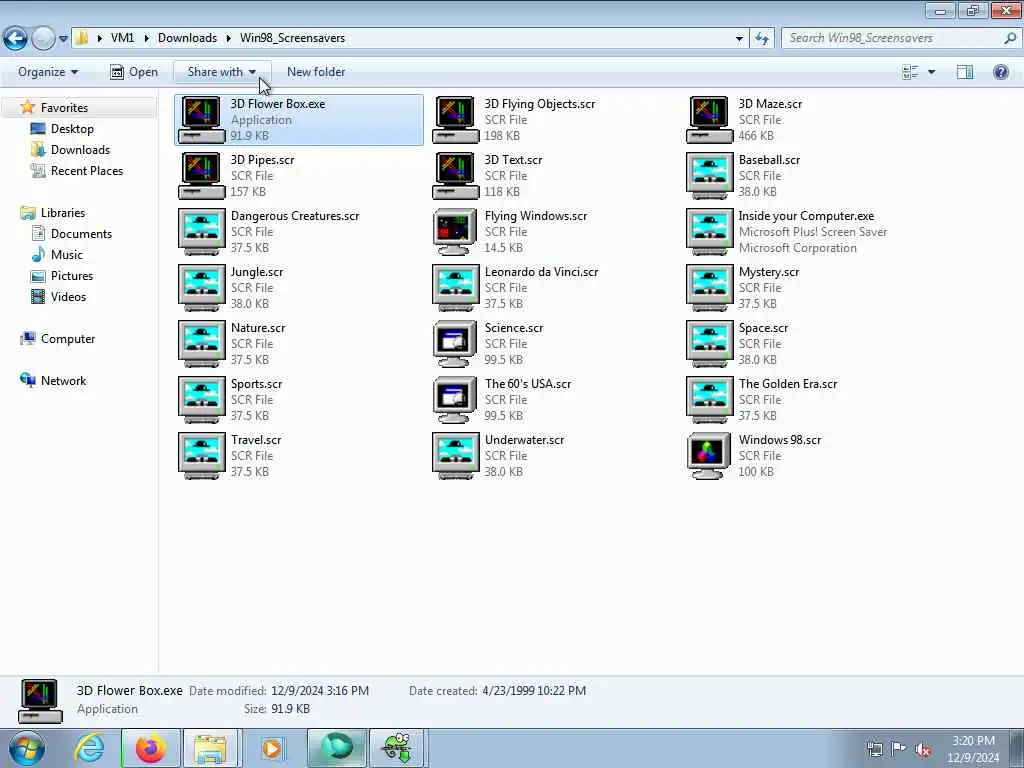
Task: Select the 3D Pipes.scr file icon
Action: (x=201, y=176)
